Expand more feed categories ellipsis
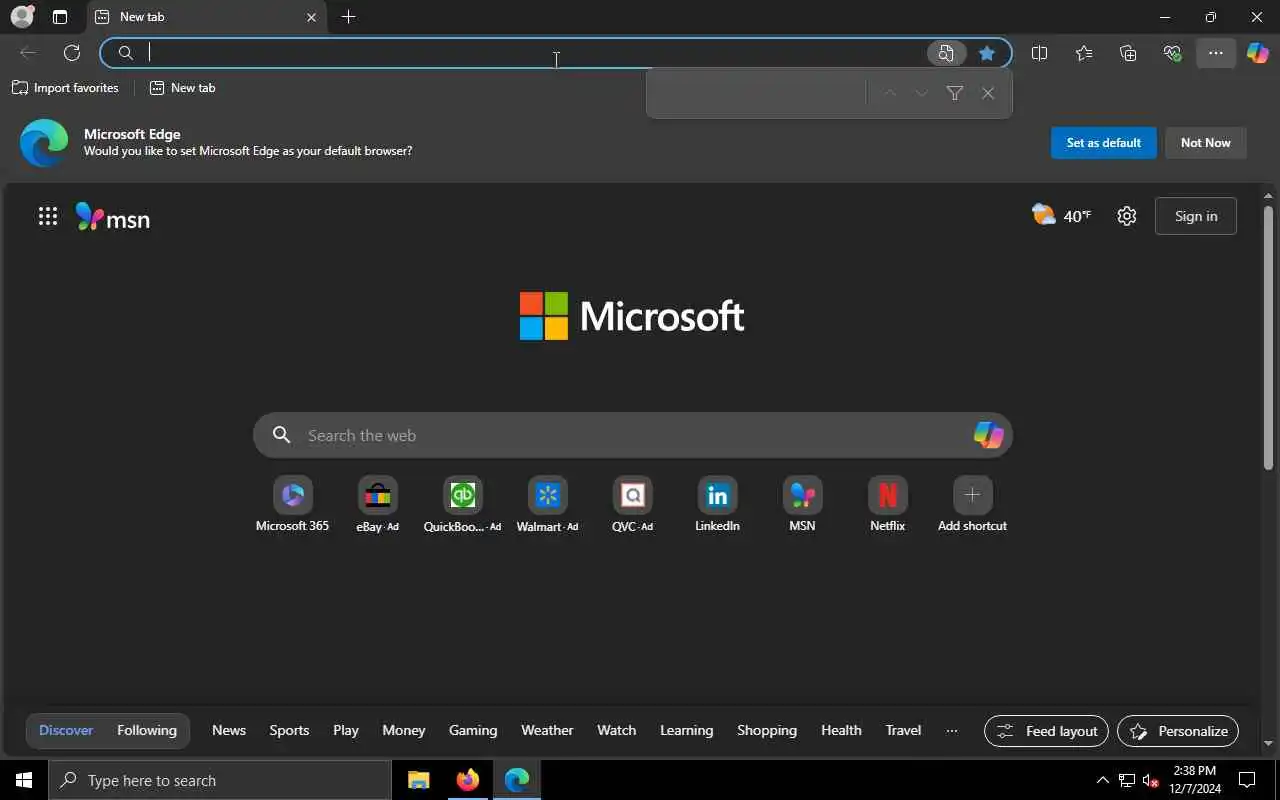 (952, 731)
